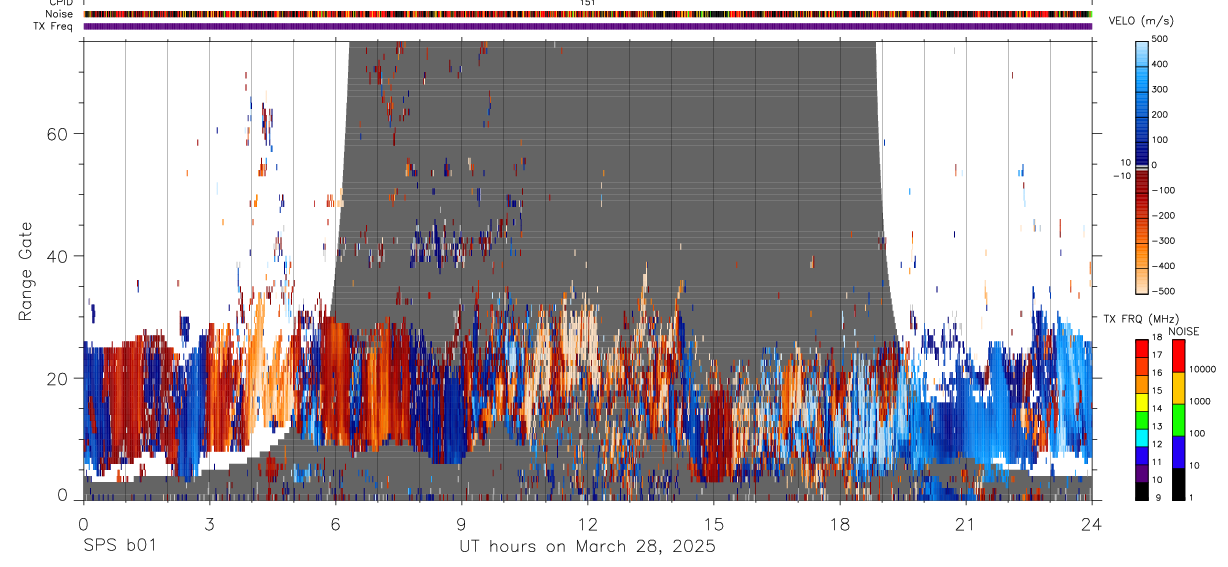Click the '14' TX frequency label

tap(1159, 409)
